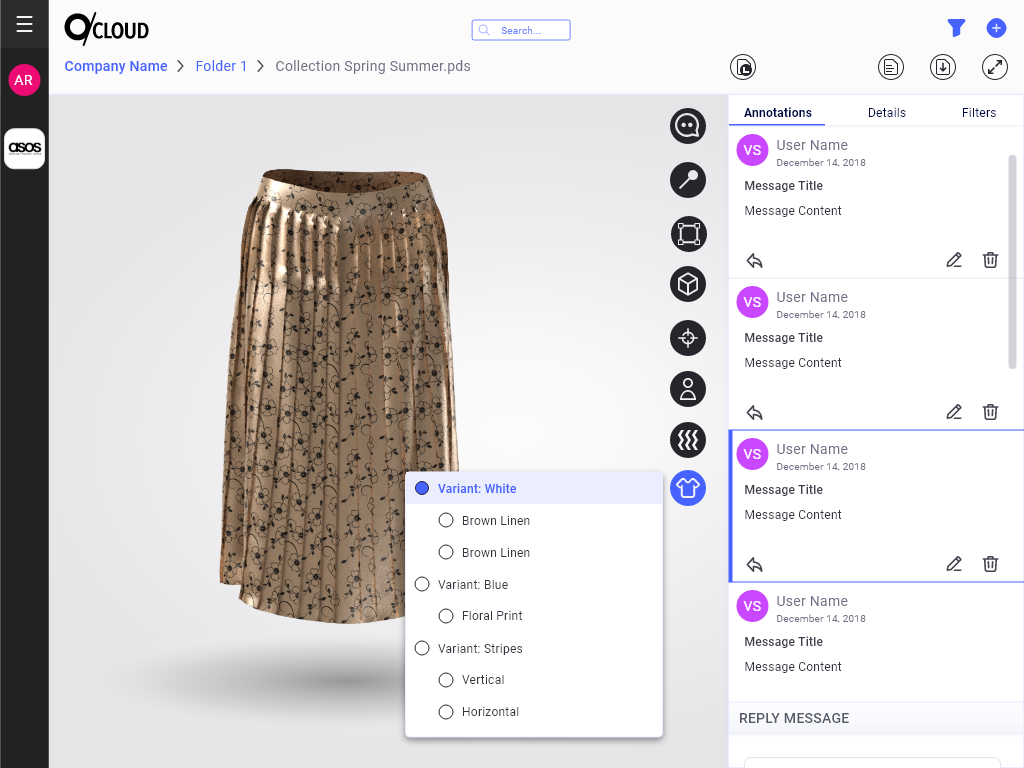Click the annotations panel scrollbar
The width and height of the screenshot is (1024, 768).
pos(1012,260)
